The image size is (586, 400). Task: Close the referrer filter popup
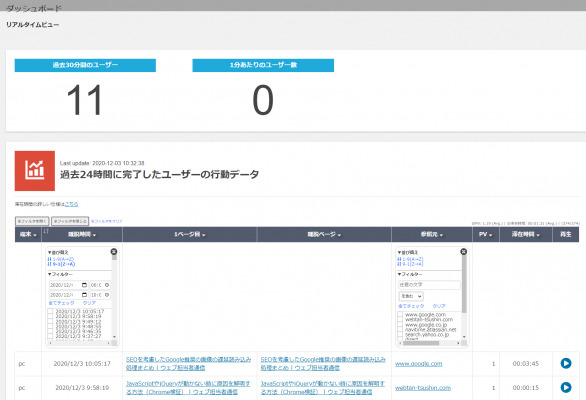click(463, 252)
